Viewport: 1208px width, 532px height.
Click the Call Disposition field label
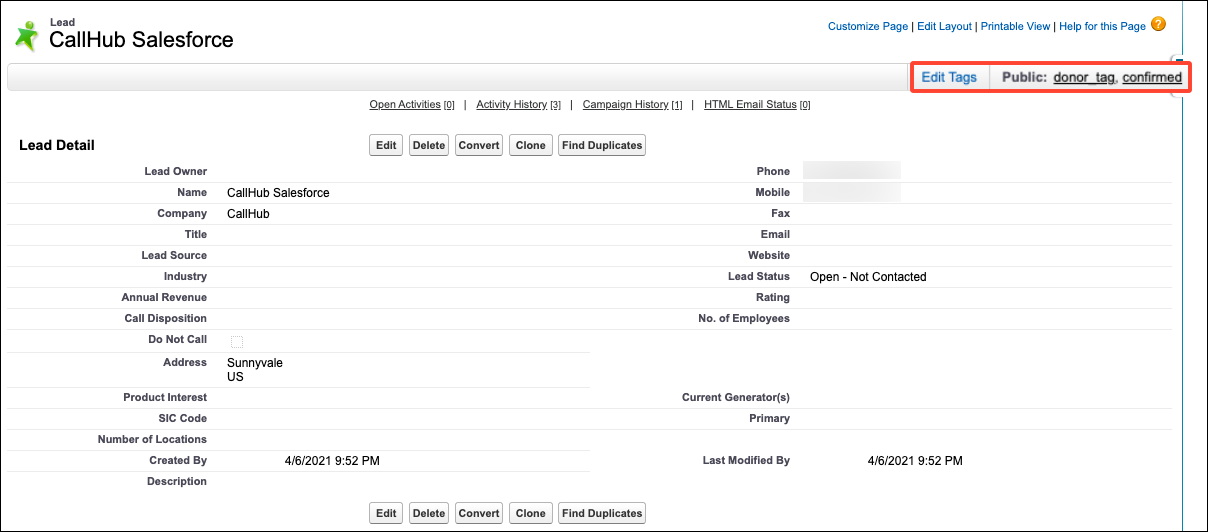coord(166,319)
